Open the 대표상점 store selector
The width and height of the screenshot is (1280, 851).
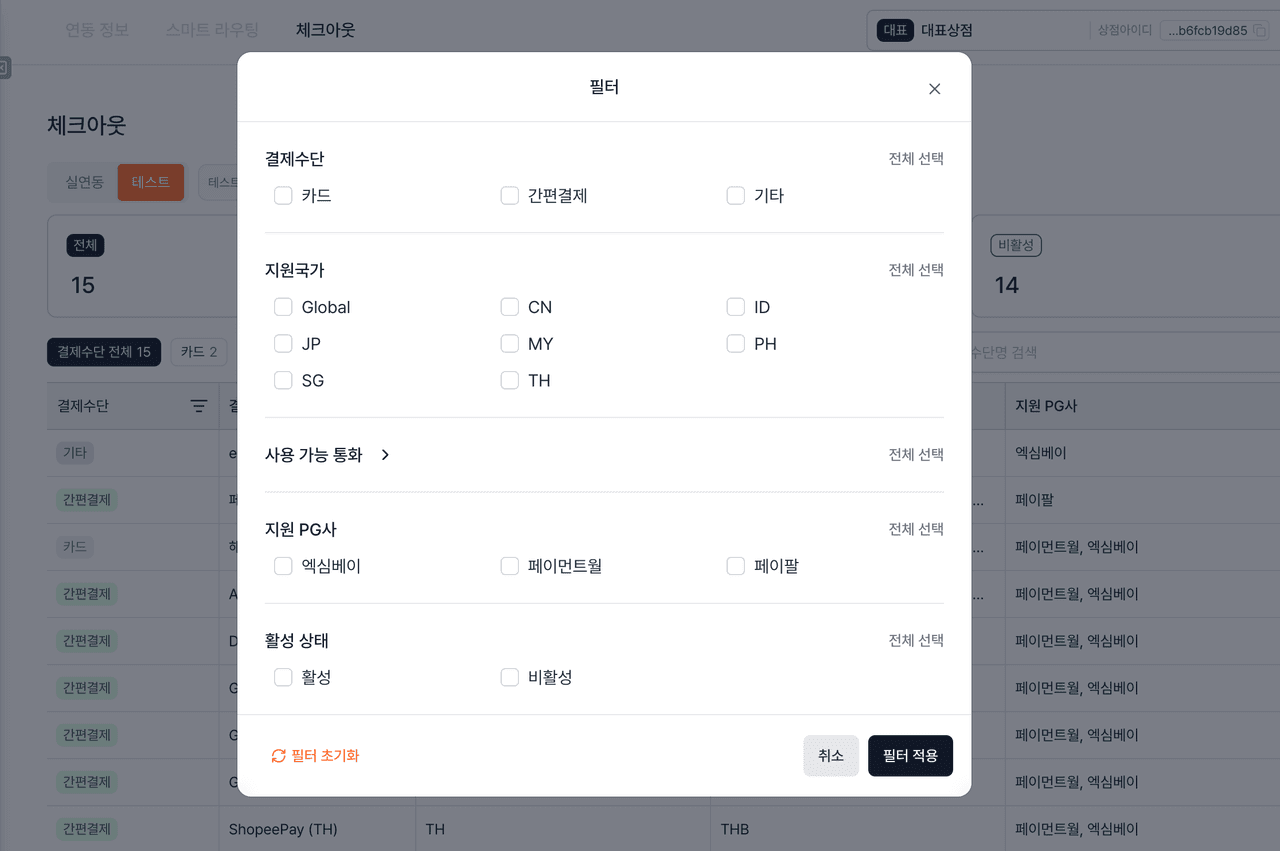(975, 31)
